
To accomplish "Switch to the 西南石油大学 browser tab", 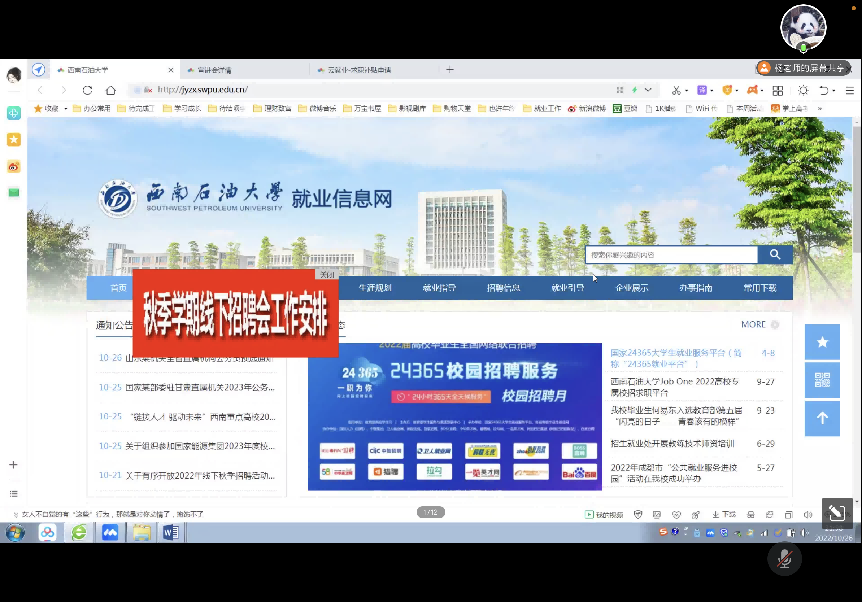I will tap(115, 70).
